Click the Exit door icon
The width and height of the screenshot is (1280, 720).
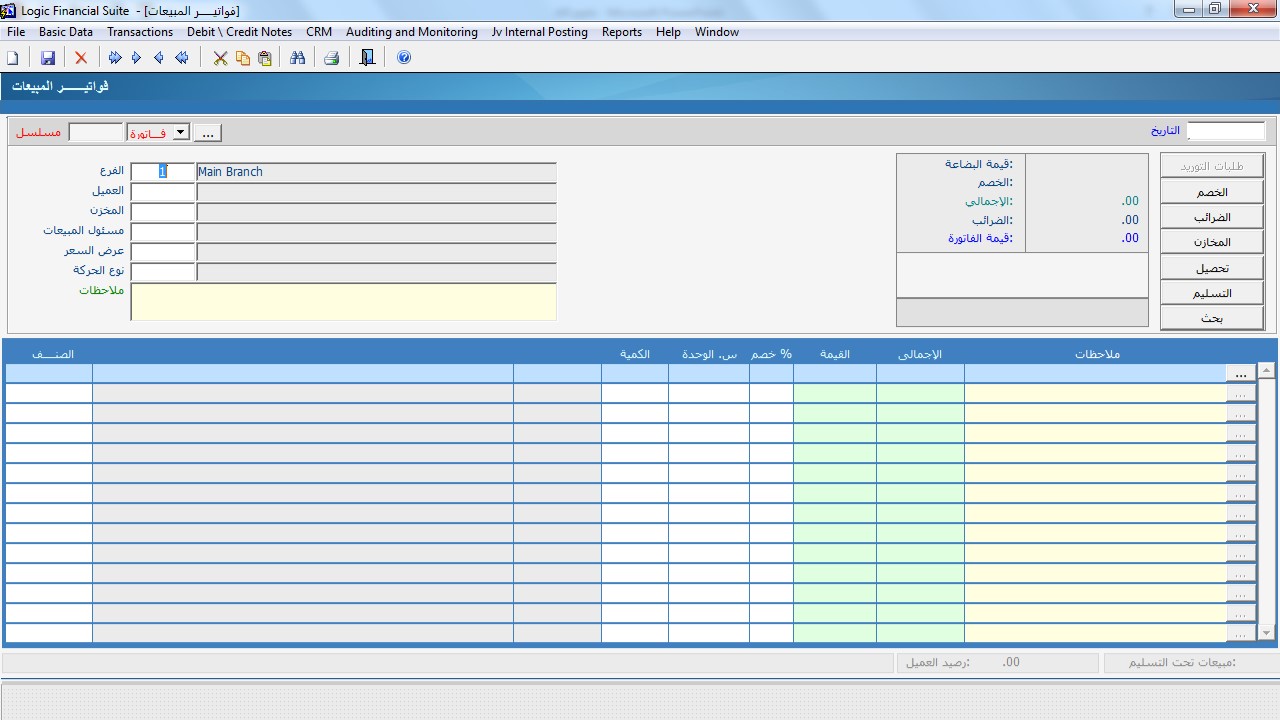coord(367,58)
